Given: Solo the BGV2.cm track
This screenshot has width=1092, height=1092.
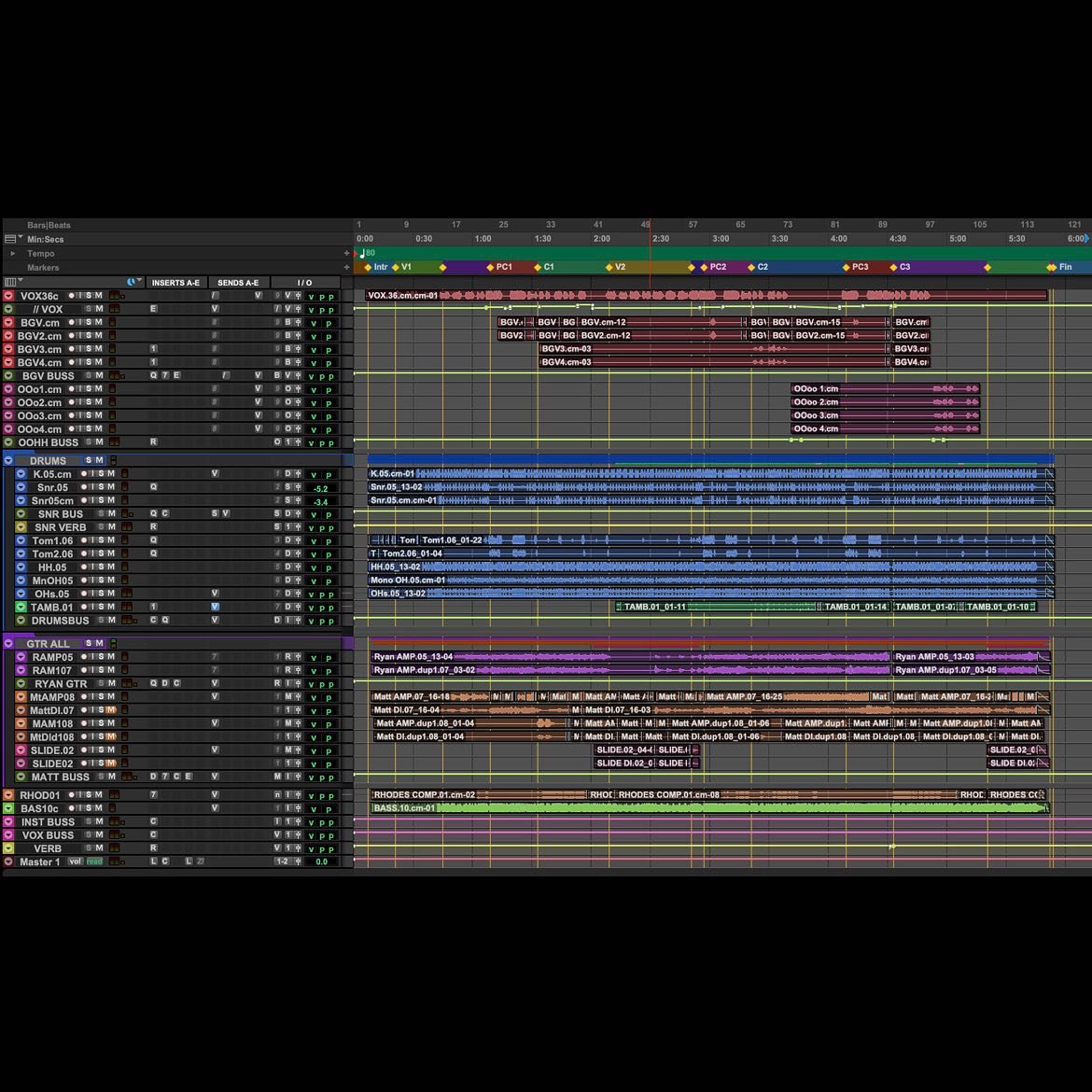Looking at the screenshot, I should [x=89, y=336].
